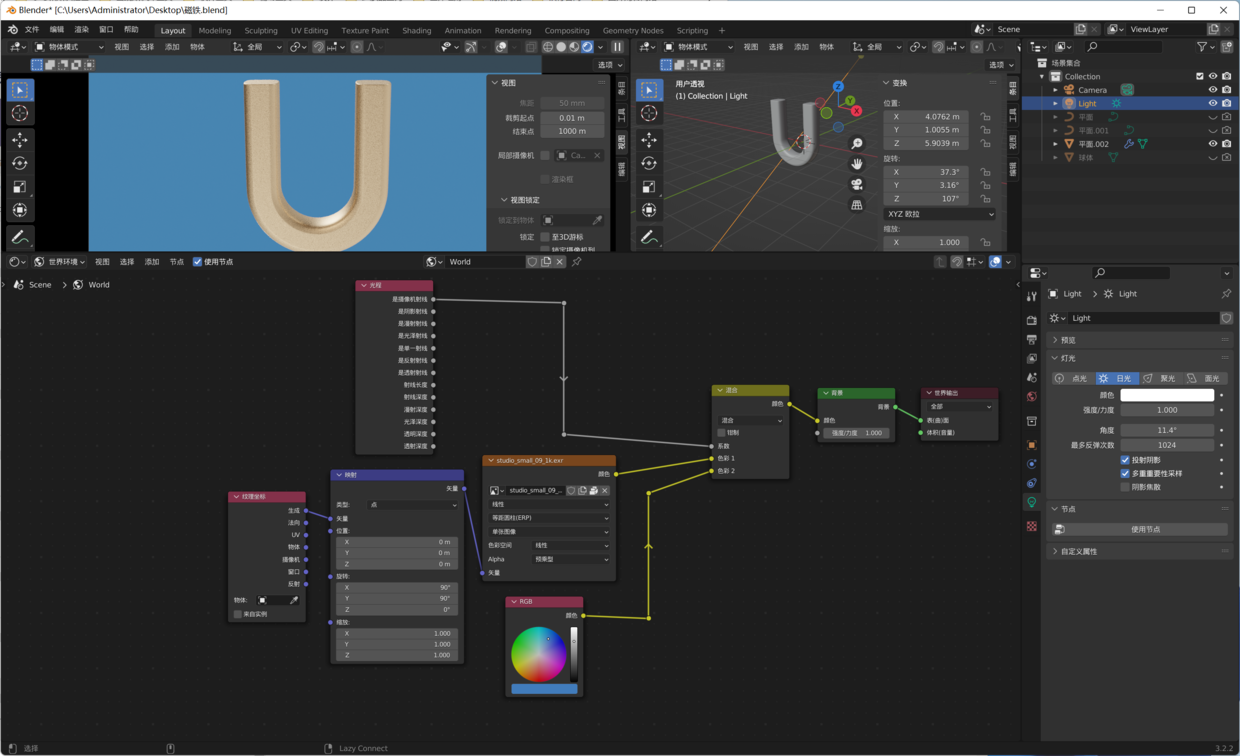Click the color wheel in the RGB node
The width and height of the screenshot is (1240, 756).
click(x=538, y=654)
